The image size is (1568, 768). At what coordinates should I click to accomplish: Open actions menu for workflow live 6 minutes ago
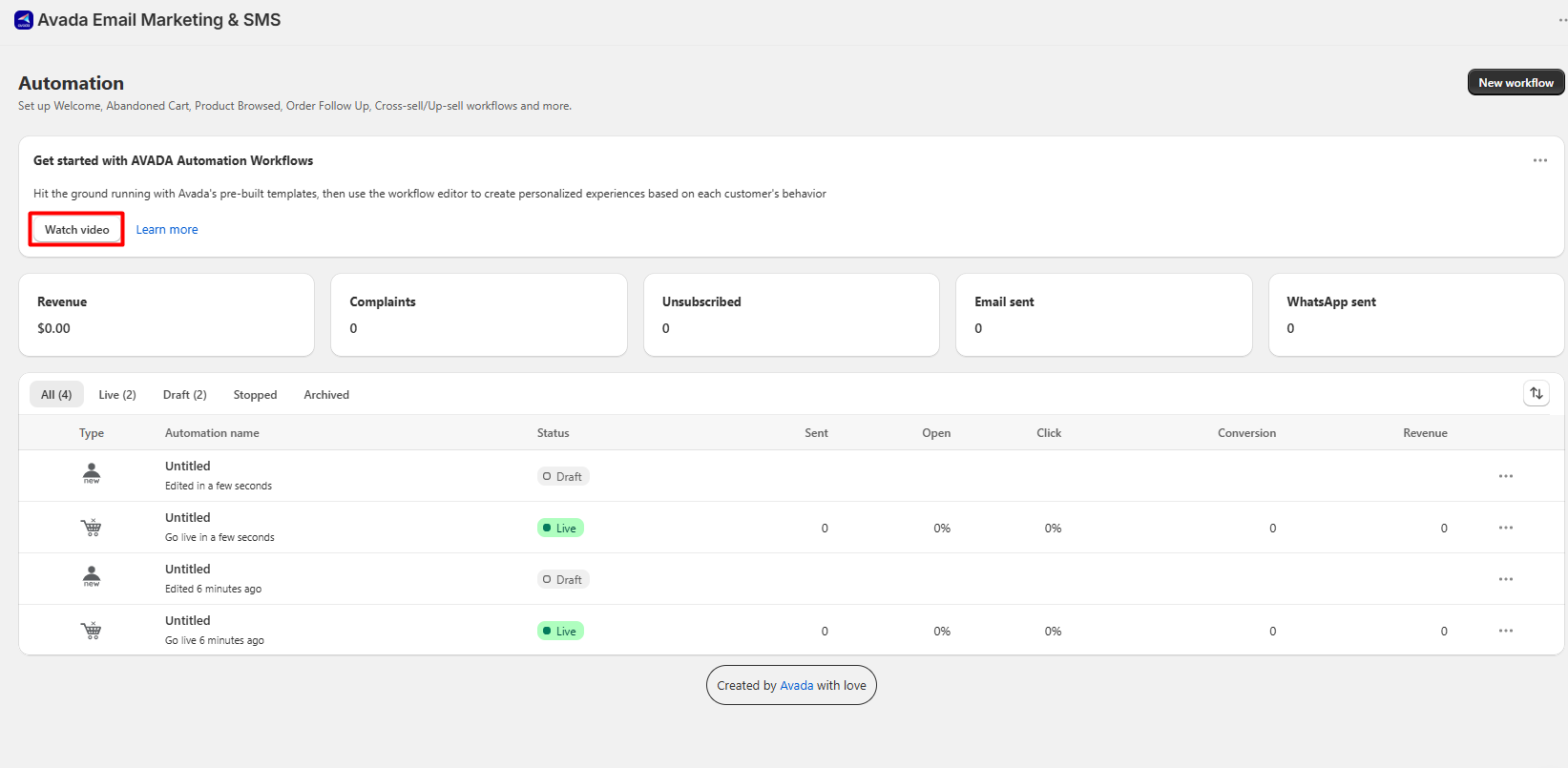pos(1506,631)
